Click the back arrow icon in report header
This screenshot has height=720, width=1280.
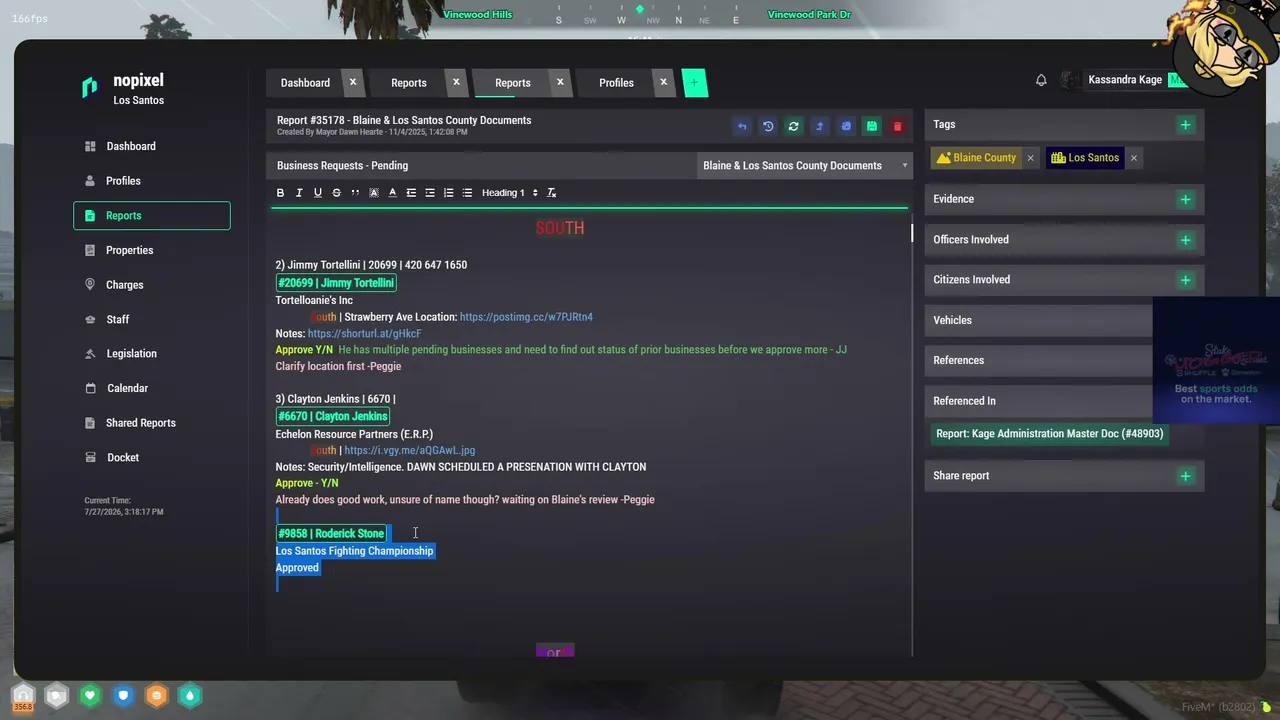[x=742, y=126]
